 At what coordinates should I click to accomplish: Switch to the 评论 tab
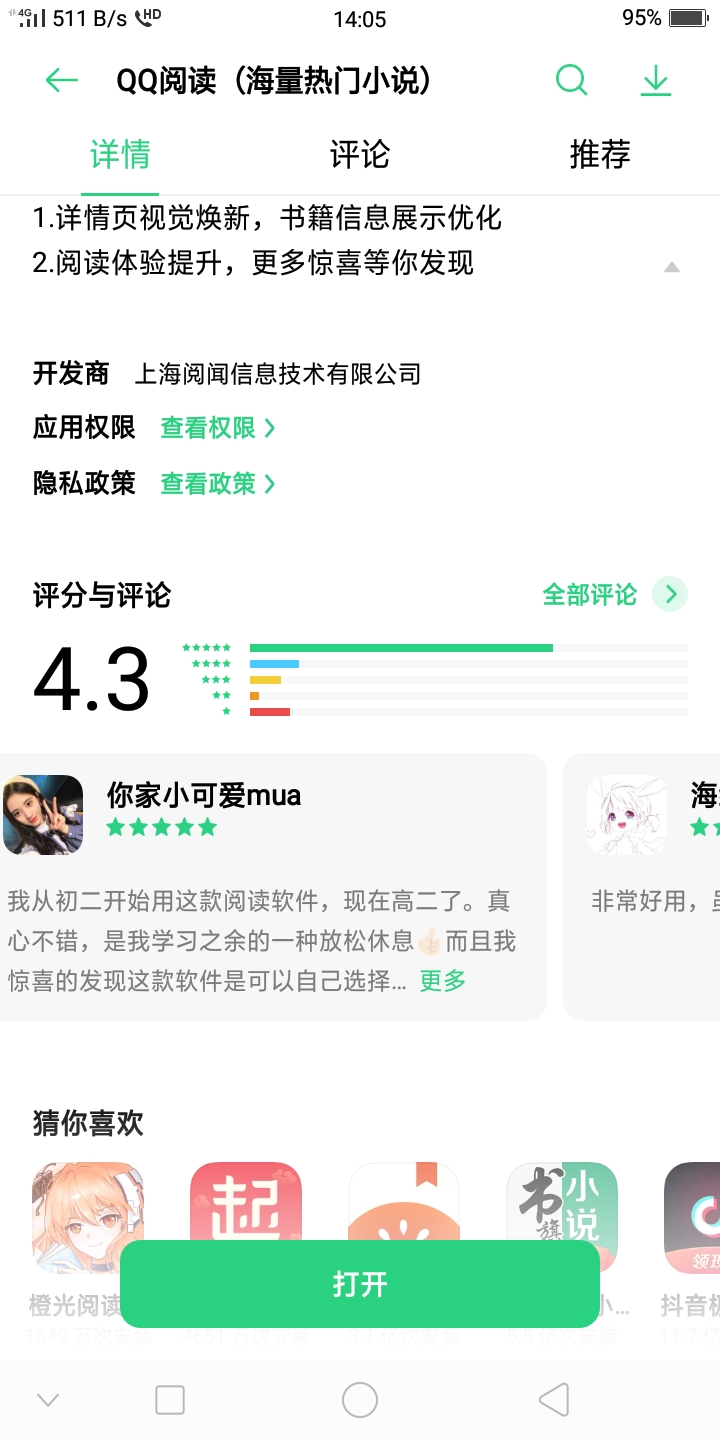[360, 155]
